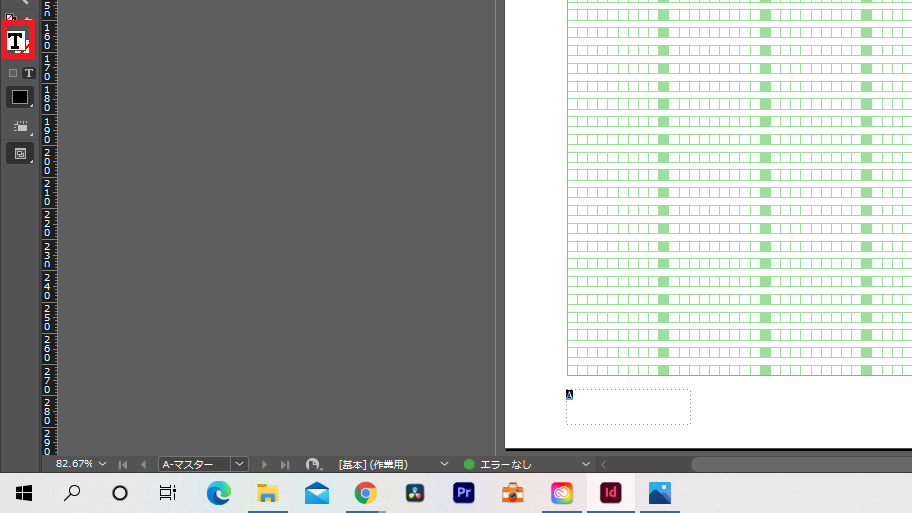Open Adobe Creative Cloud from the taskbar
This screenshot has height=513, width=912.
[x=562, y=493]
